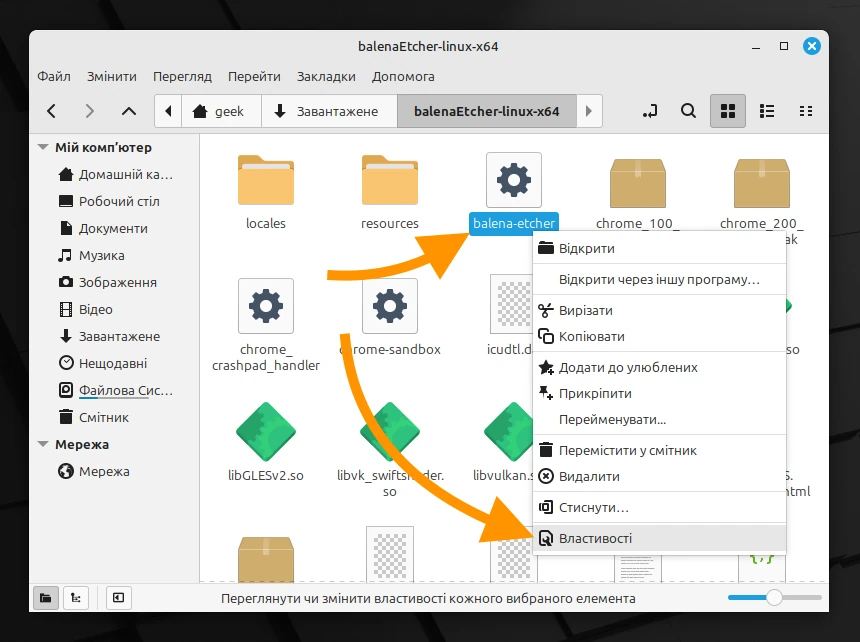Image resolution: width=860 pixels, height=642 pixels.
Task: Go back with the left arrow button
Action: pyautogui.click(x=52, y=111)
